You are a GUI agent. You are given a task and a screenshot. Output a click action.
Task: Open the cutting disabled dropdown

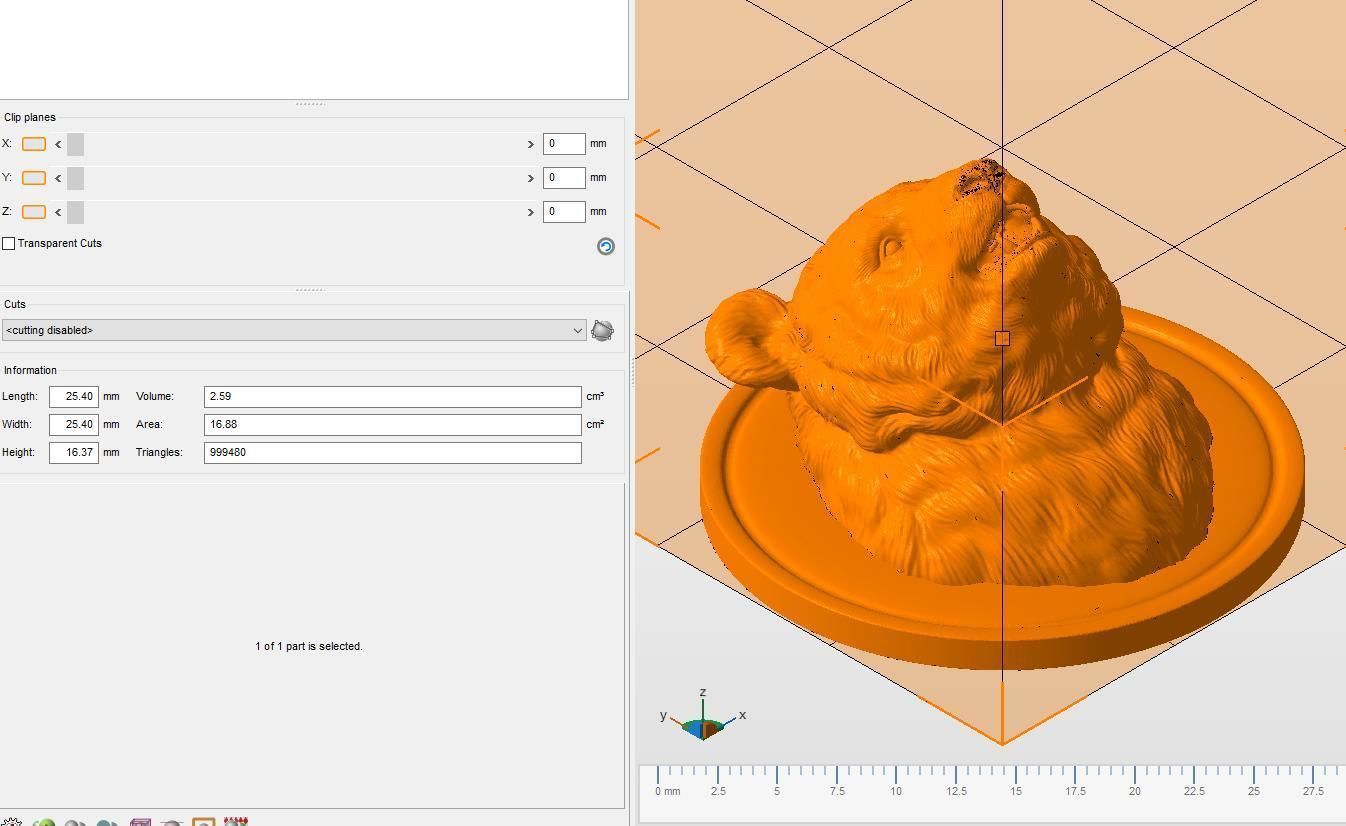pyautogui.click(x=294, y=330)
